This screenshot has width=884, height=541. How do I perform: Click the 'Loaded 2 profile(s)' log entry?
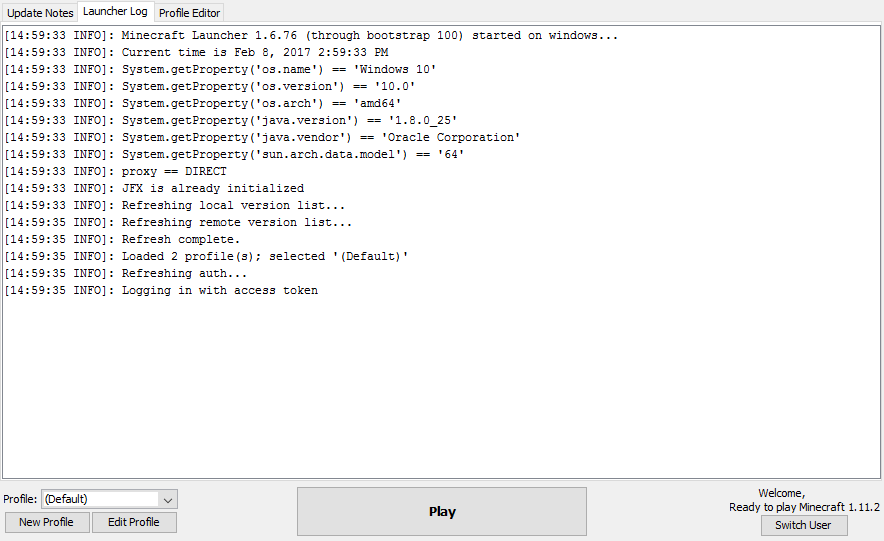click(206, 256)
